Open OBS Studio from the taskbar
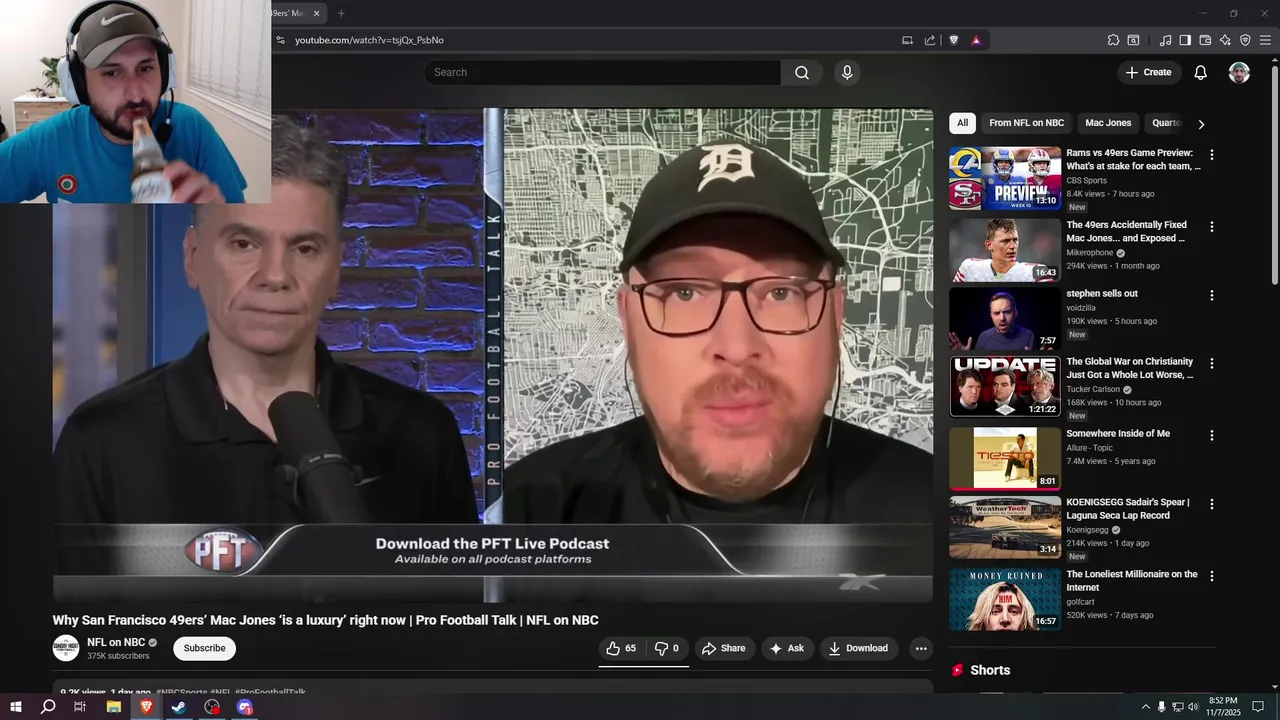This screenshot has height=720, width=1280. [212, 707]
